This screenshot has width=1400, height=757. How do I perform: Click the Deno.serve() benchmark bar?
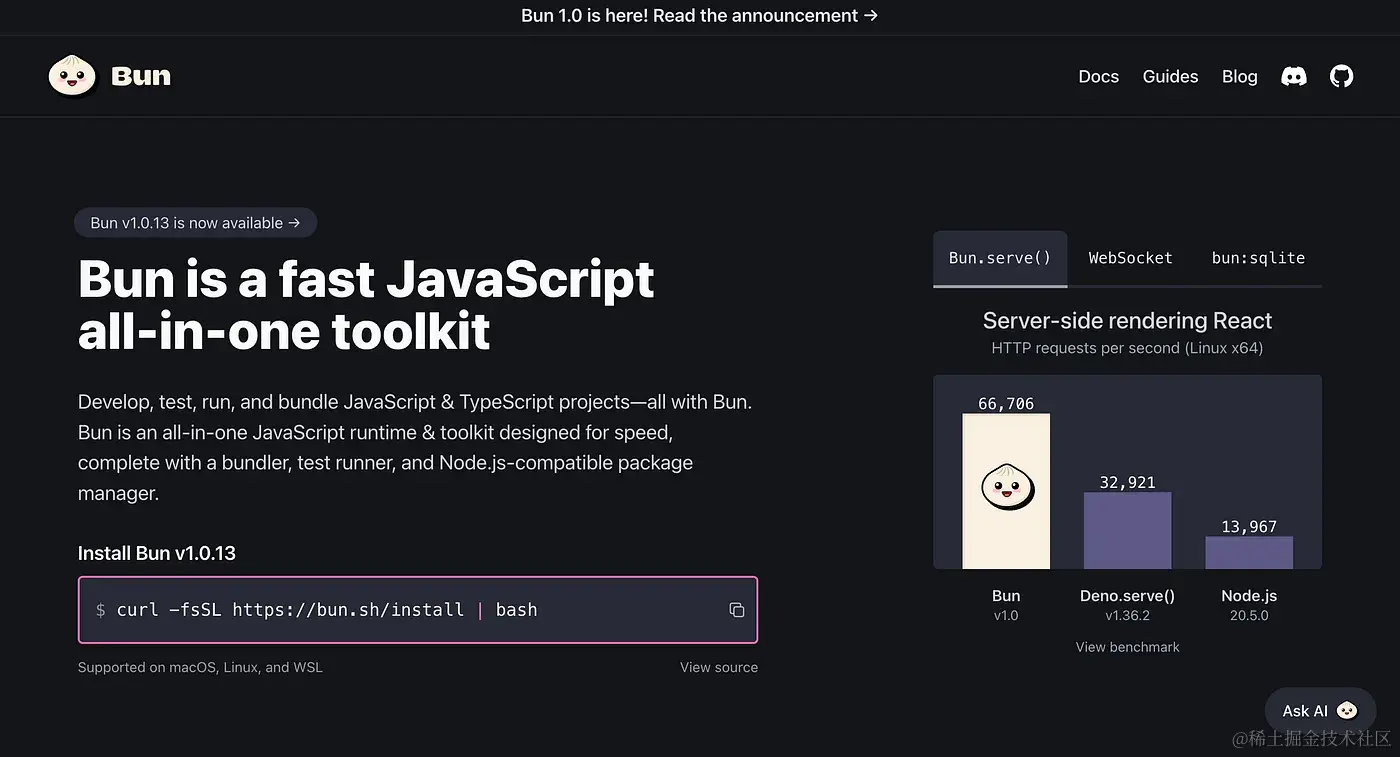[x=1127, y=530]
